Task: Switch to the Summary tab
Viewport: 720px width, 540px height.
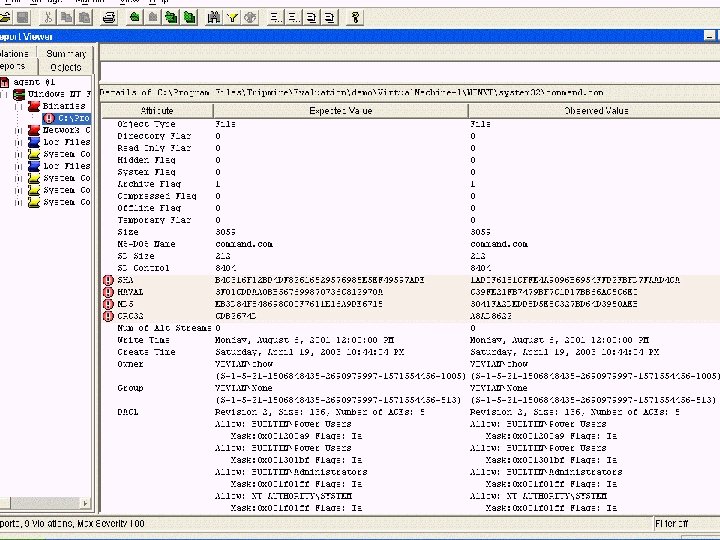Action: click(x=66, y=53)
